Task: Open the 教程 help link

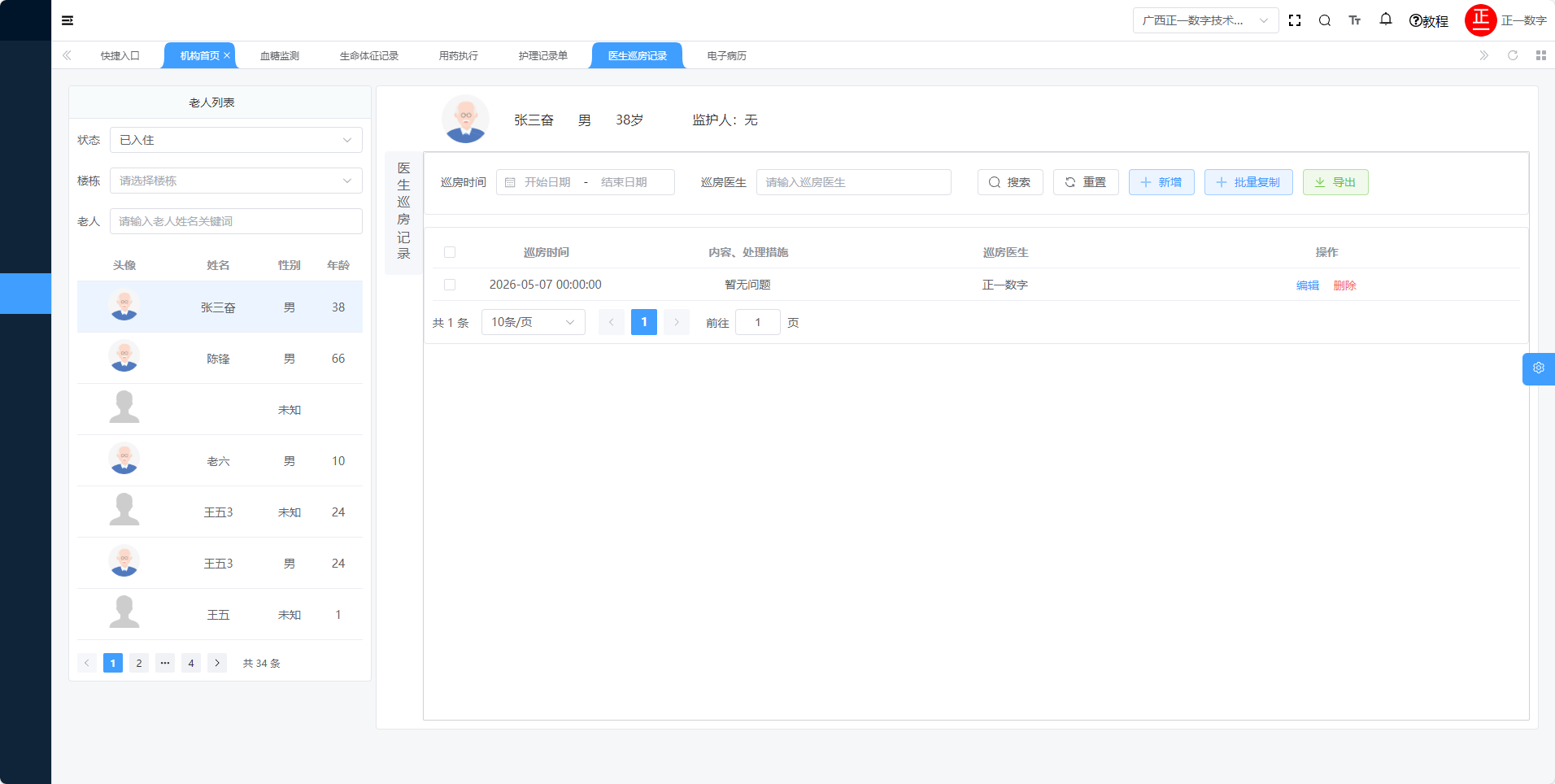Action: (x=1429, y=21)
